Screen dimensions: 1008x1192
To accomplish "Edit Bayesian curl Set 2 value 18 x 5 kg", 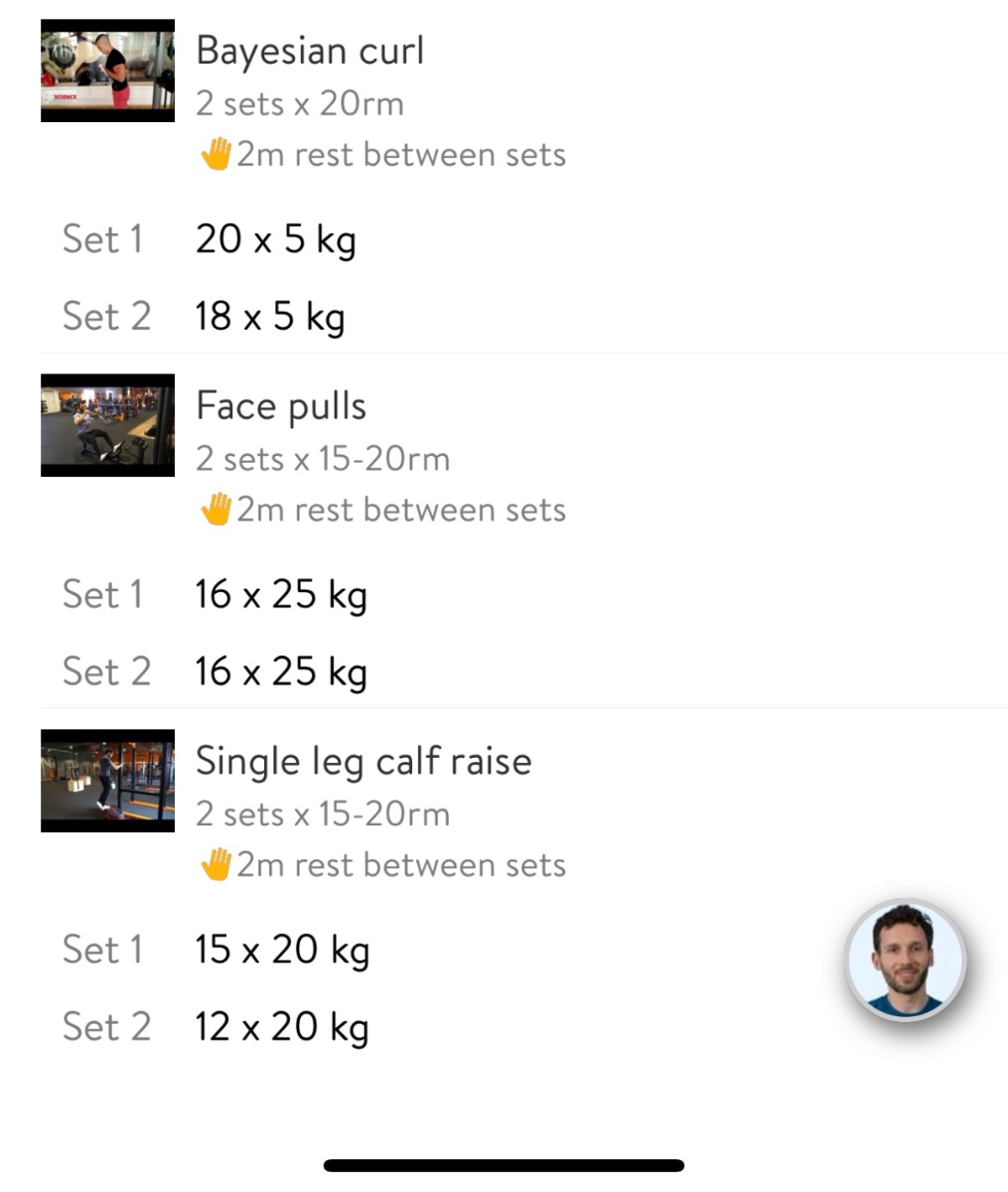I will (x=270, y=317).
